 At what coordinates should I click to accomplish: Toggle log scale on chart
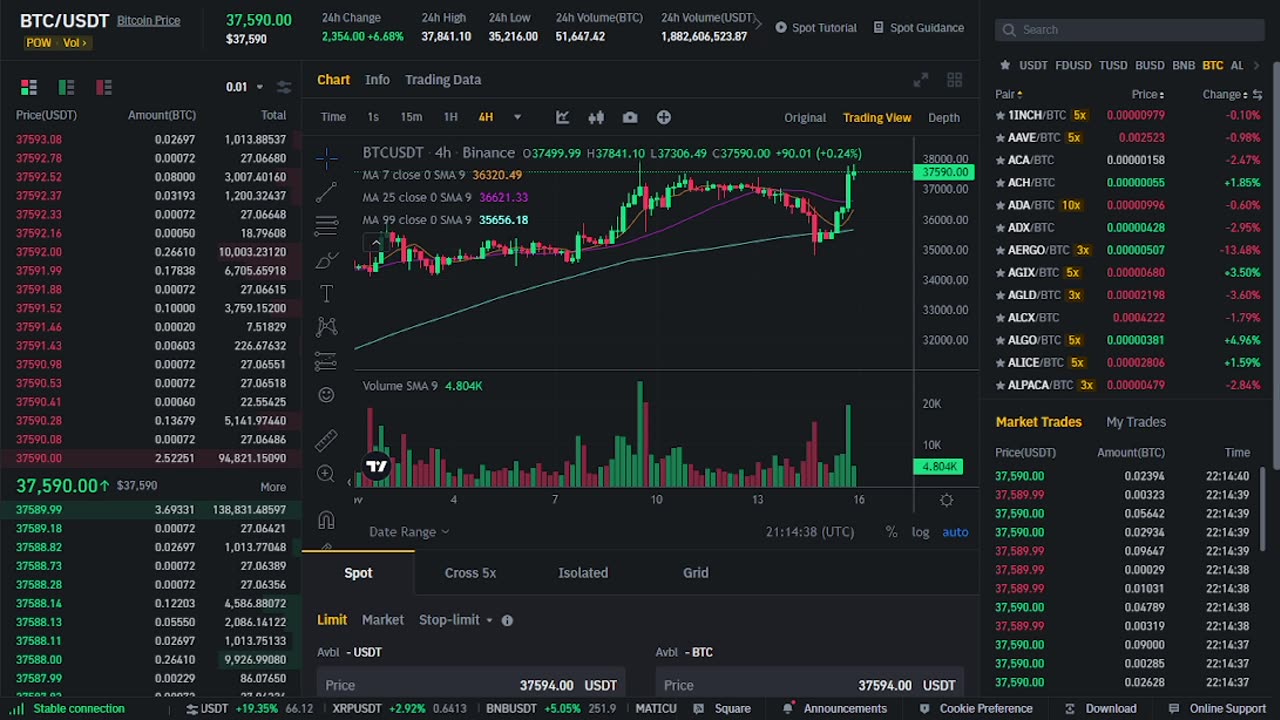pyautogui.click(x=920, y=532)
